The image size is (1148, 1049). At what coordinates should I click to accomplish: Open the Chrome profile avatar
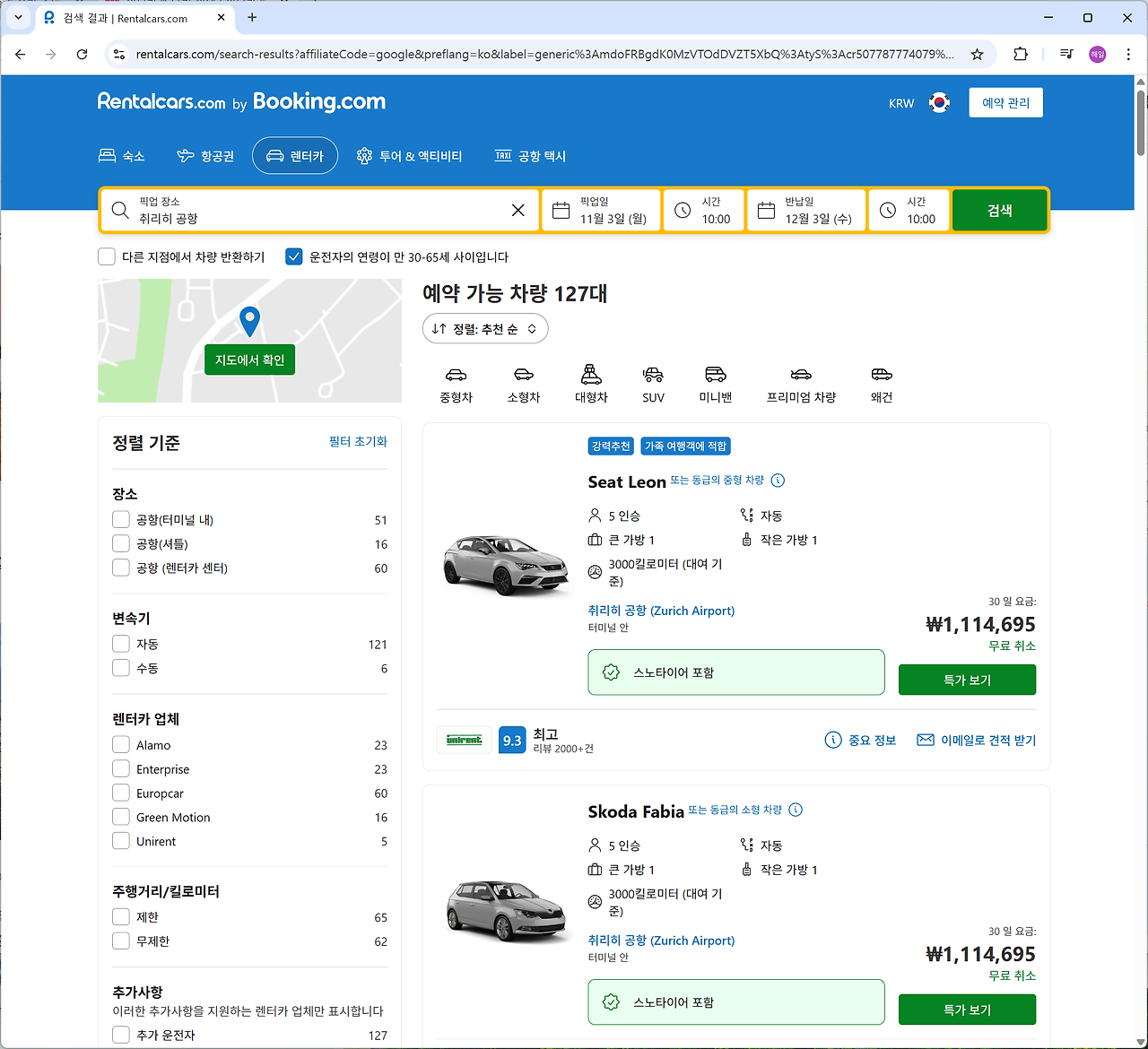[x=1098, y=55]
